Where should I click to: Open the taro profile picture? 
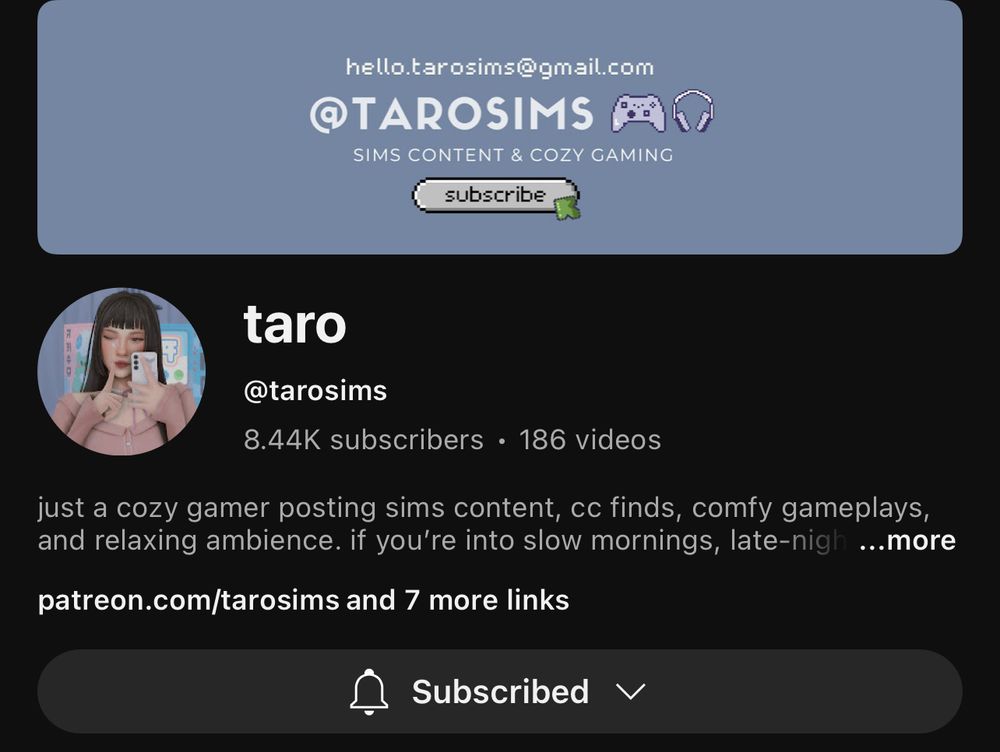[x=122, y=371]
